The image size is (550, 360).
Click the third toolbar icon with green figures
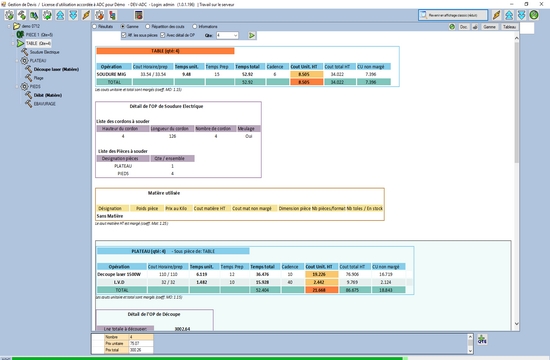(34, 15)
